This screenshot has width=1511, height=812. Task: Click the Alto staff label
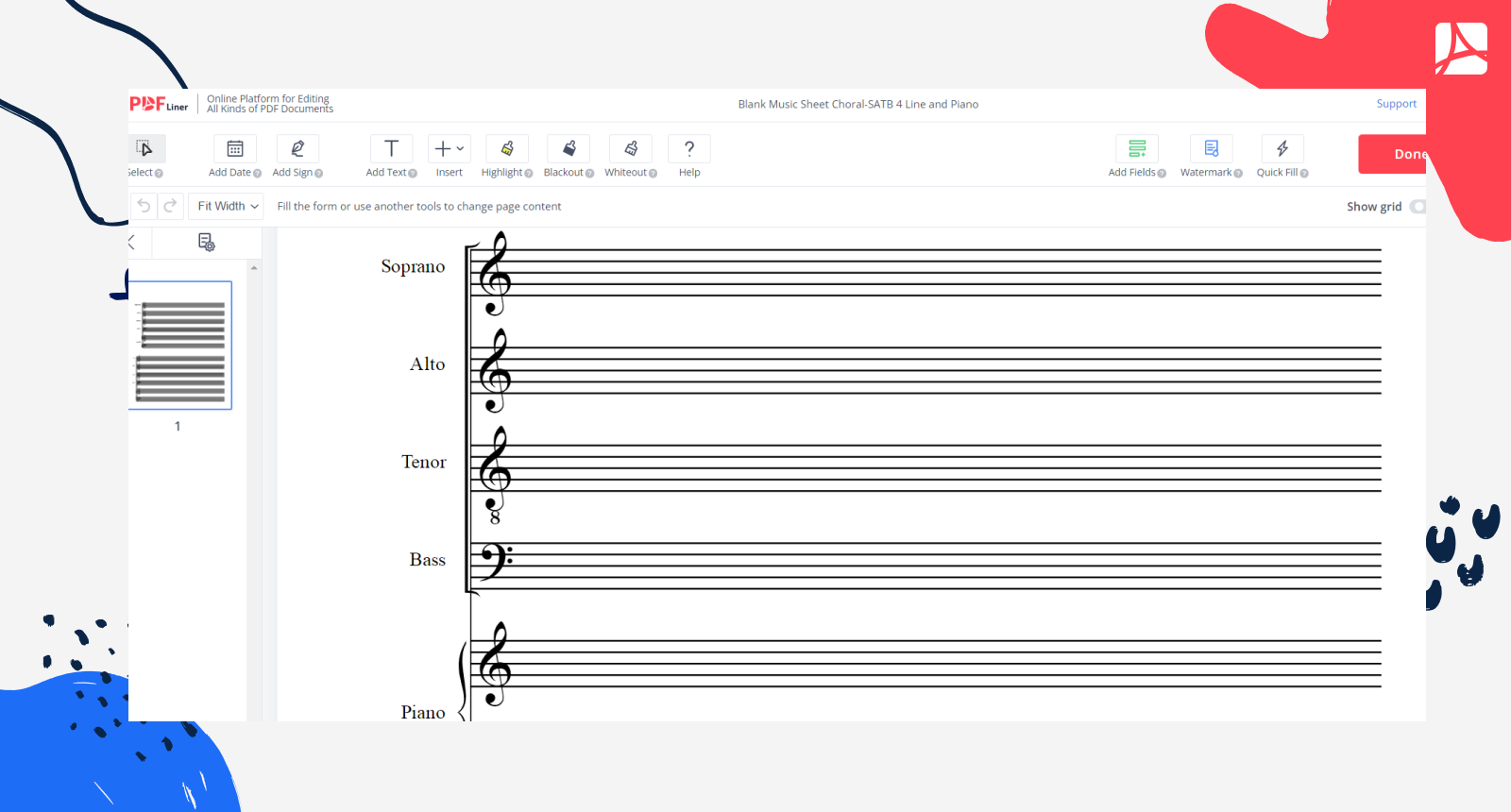427,364
